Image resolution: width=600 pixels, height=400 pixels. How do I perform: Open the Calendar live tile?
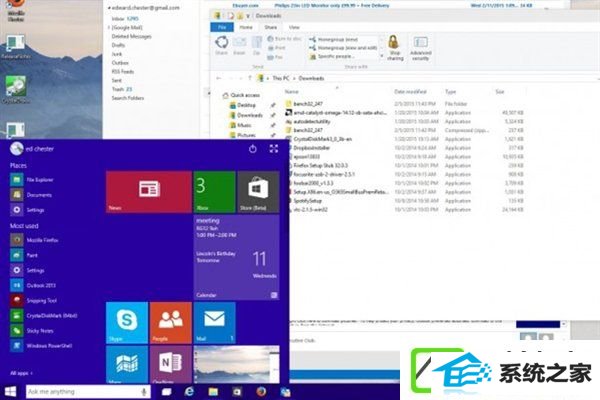coord(236,257)
